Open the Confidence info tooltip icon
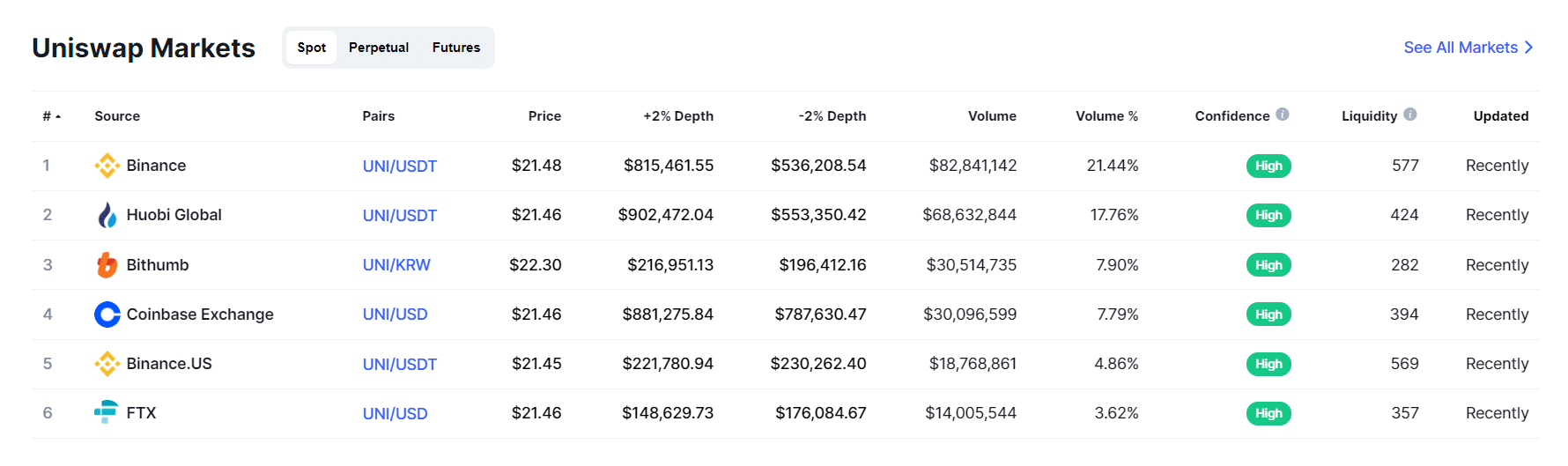Screen dimensions: 1568x466 tap(1283, 115)
